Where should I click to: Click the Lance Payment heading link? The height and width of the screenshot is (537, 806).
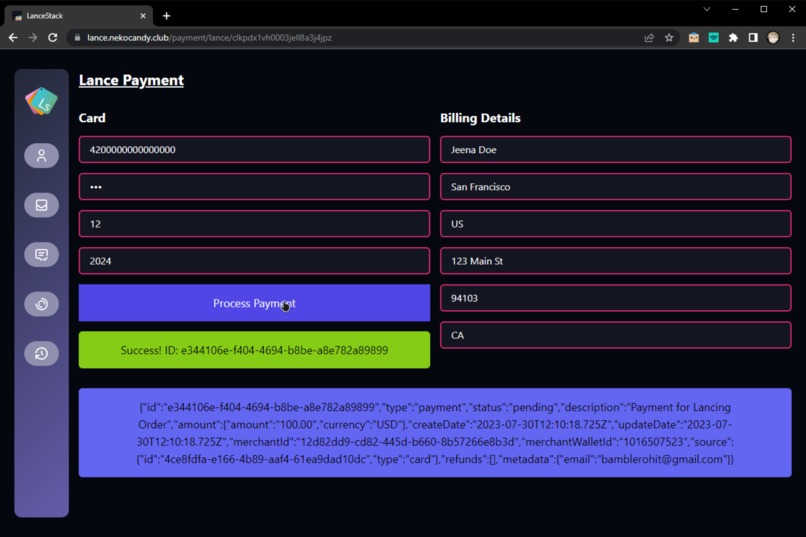pyautogui.click(x=131, y=80)
